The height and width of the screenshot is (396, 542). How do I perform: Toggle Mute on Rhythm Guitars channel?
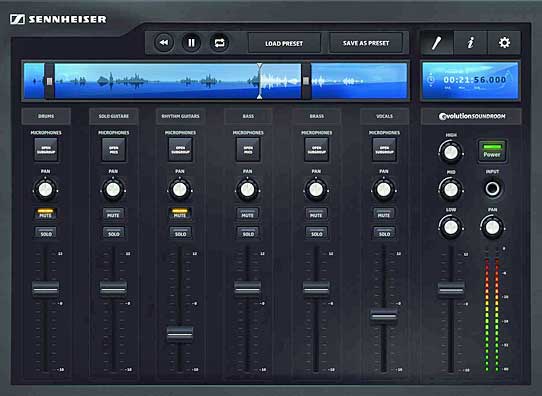(180, 214)
